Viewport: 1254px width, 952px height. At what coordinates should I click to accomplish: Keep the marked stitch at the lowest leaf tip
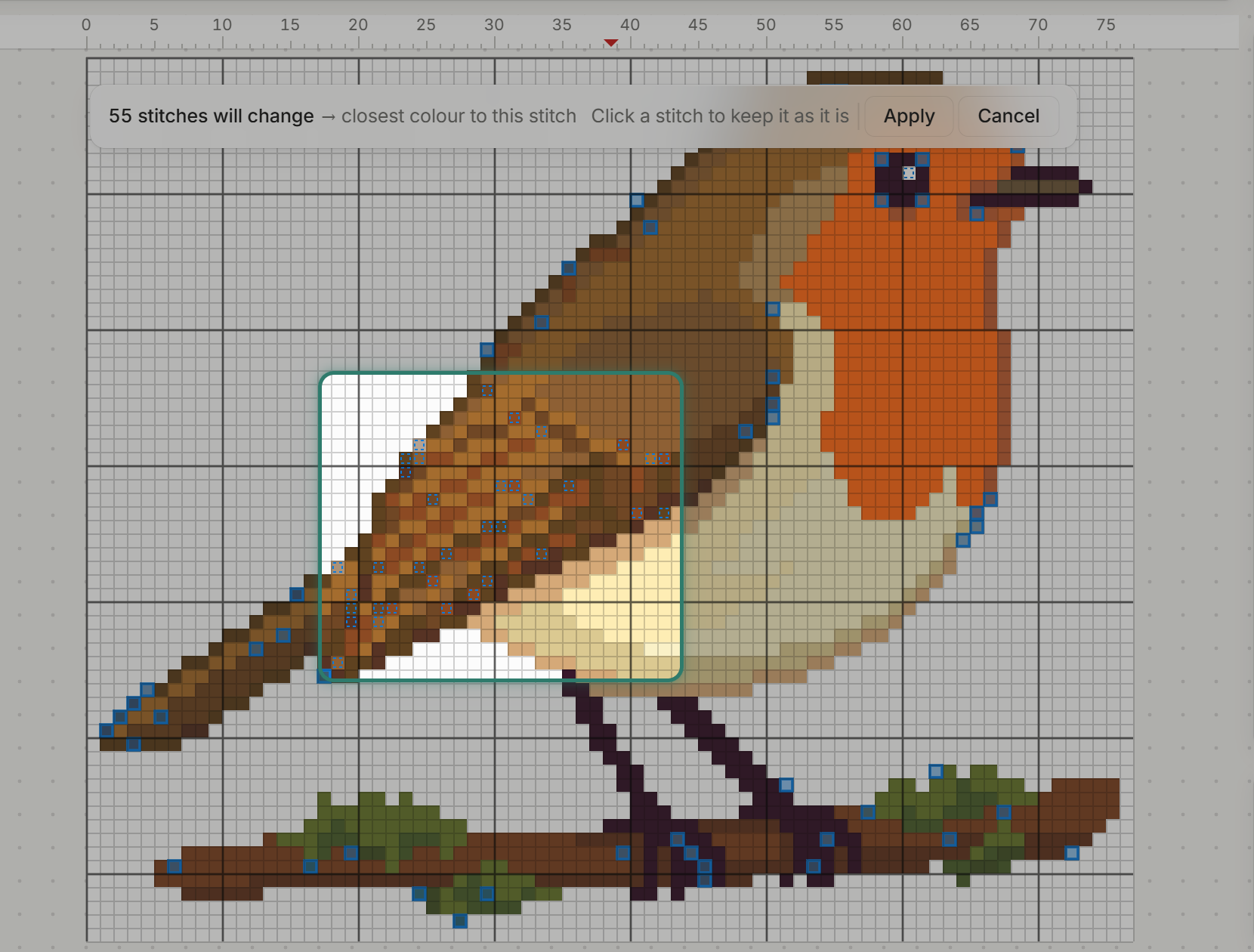pos(460,921)
